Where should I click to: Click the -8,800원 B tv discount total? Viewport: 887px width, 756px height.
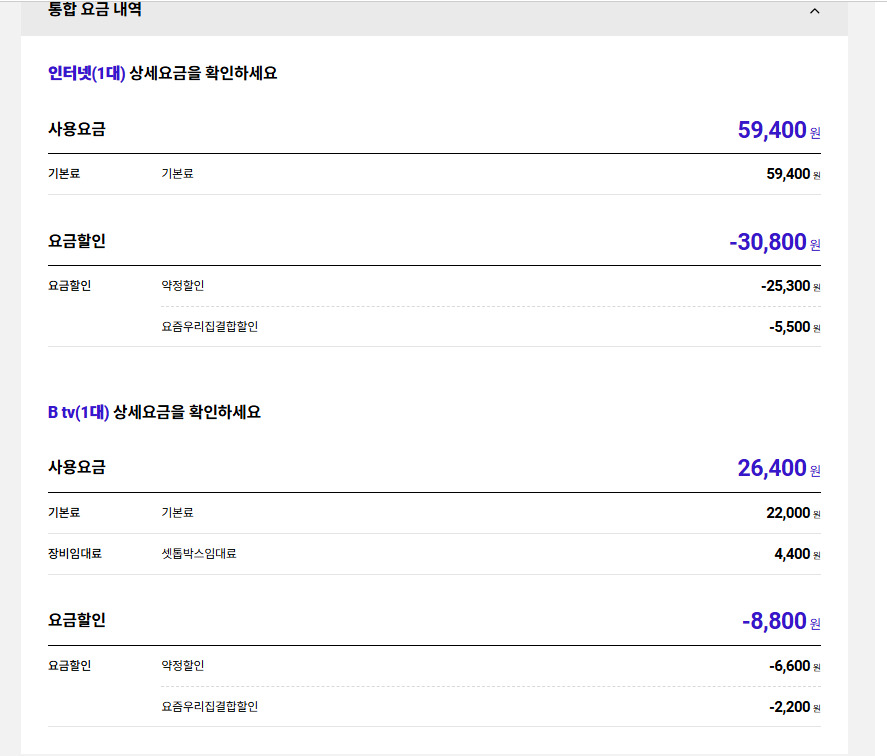click(779, 621)
